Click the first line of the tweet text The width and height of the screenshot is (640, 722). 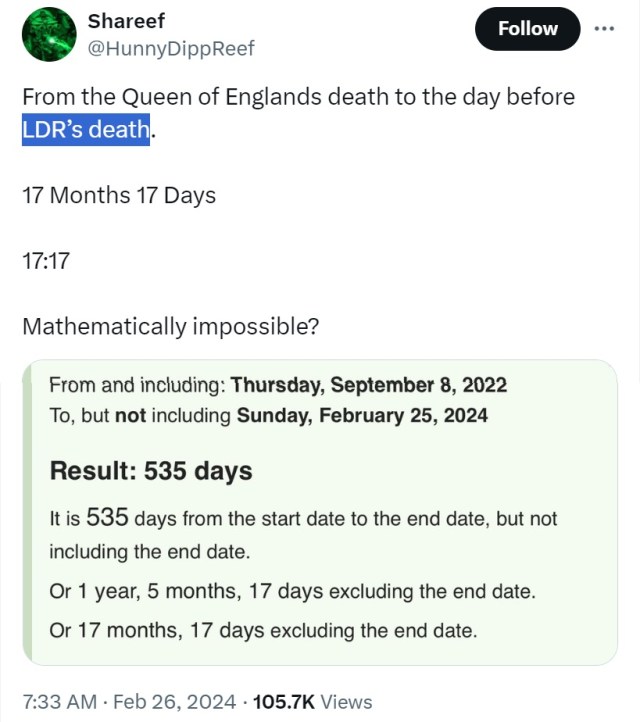pos(298,97)
